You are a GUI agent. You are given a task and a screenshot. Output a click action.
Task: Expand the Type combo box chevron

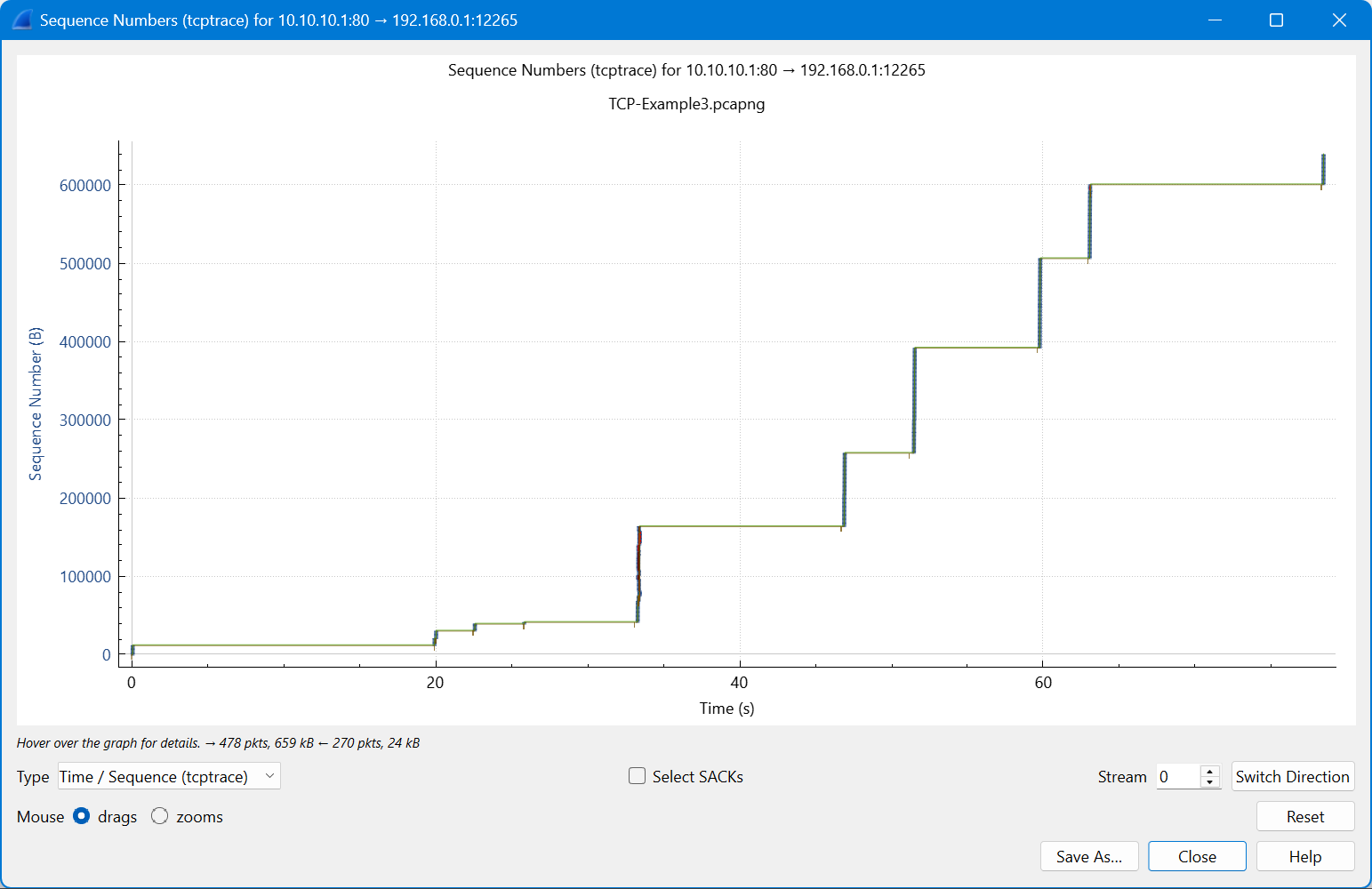(269, 776)
